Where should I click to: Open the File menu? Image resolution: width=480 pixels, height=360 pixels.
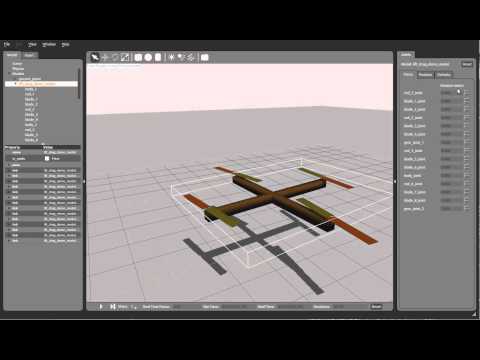tap(7, 44)
